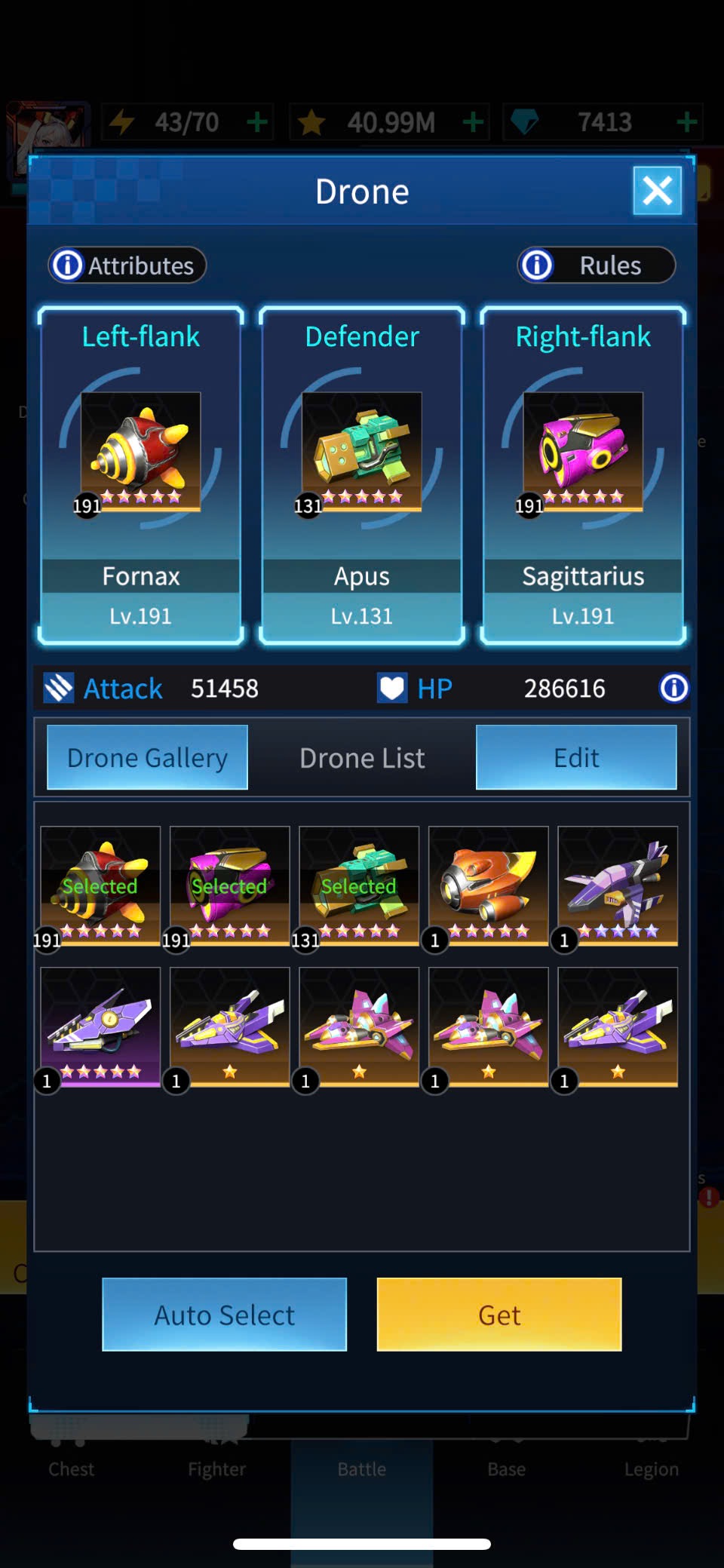The width and height of the screenshot is (724, 1568).
Task: Select the Sagittarius drone in Right-flank slot
Action: [x=583, y=476]
